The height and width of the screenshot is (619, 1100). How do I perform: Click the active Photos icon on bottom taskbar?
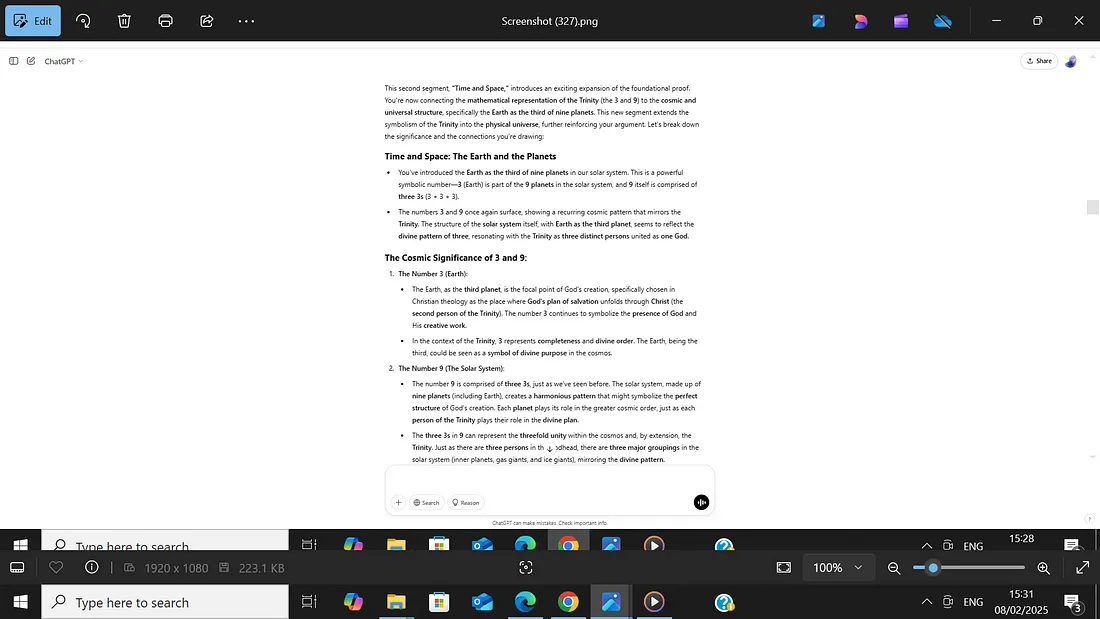[x=611, y=602]
